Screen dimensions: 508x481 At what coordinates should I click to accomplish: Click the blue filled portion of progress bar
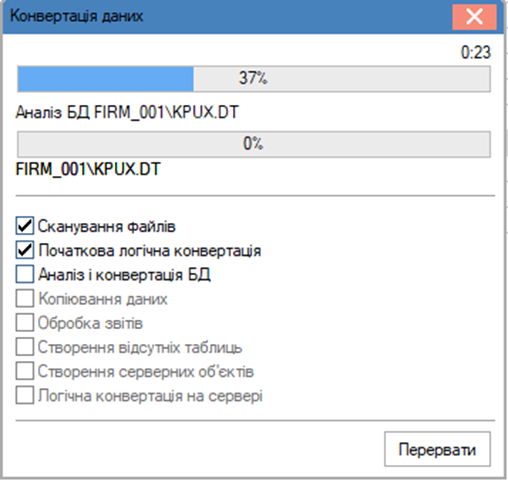[x=106, y=79]
